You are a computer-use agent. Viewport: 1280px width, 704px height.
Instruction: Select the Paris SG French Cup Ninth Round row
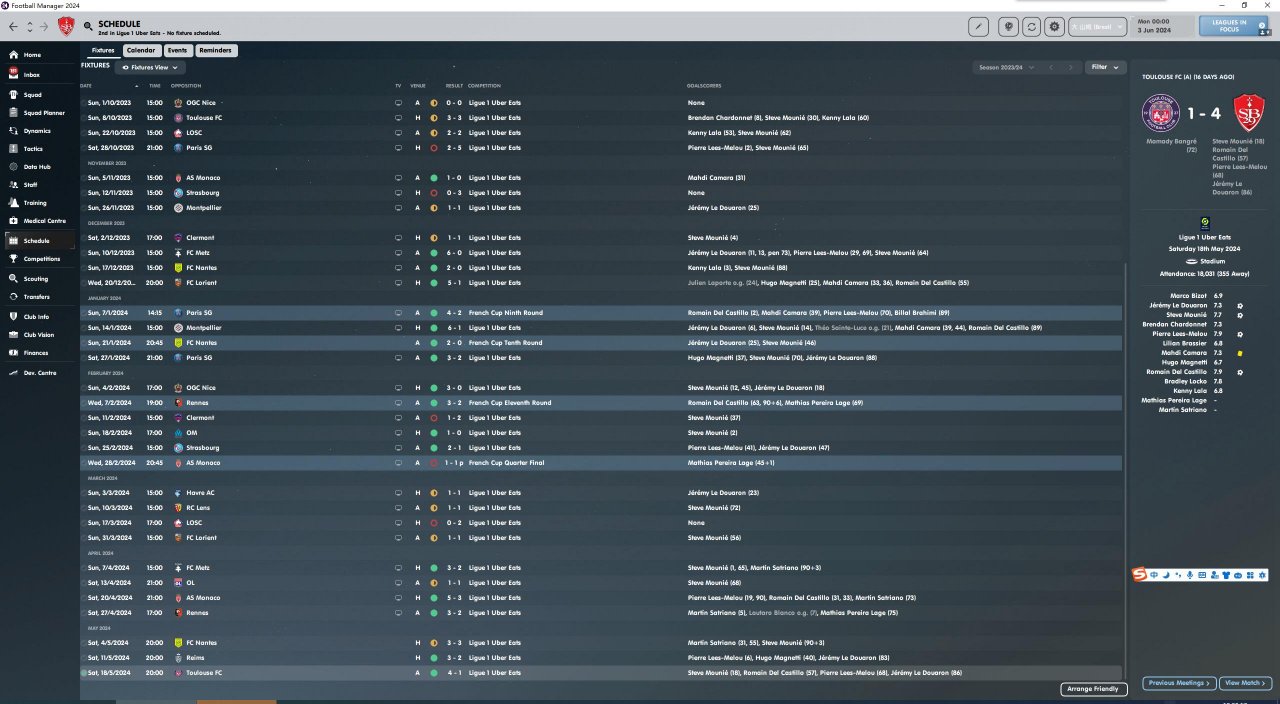click(601, 313)
